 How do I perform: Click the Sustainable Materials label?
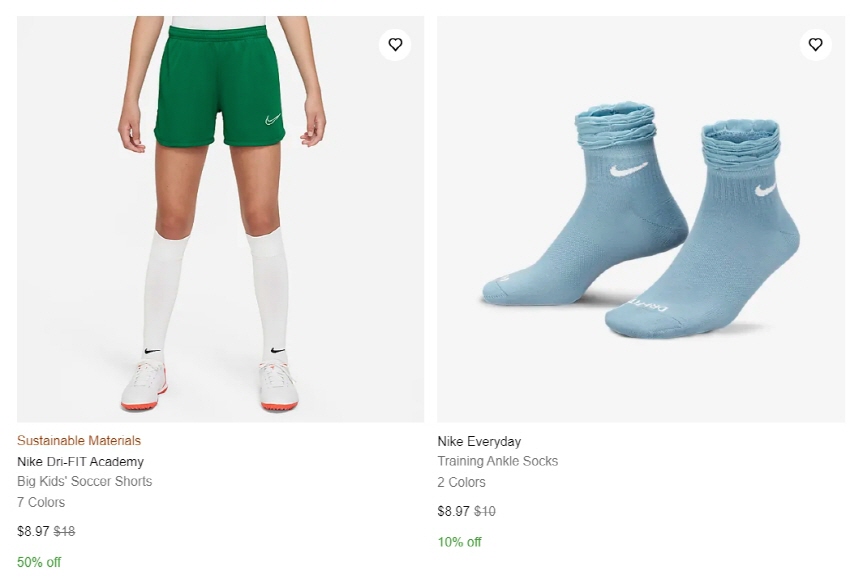point(79,440)
